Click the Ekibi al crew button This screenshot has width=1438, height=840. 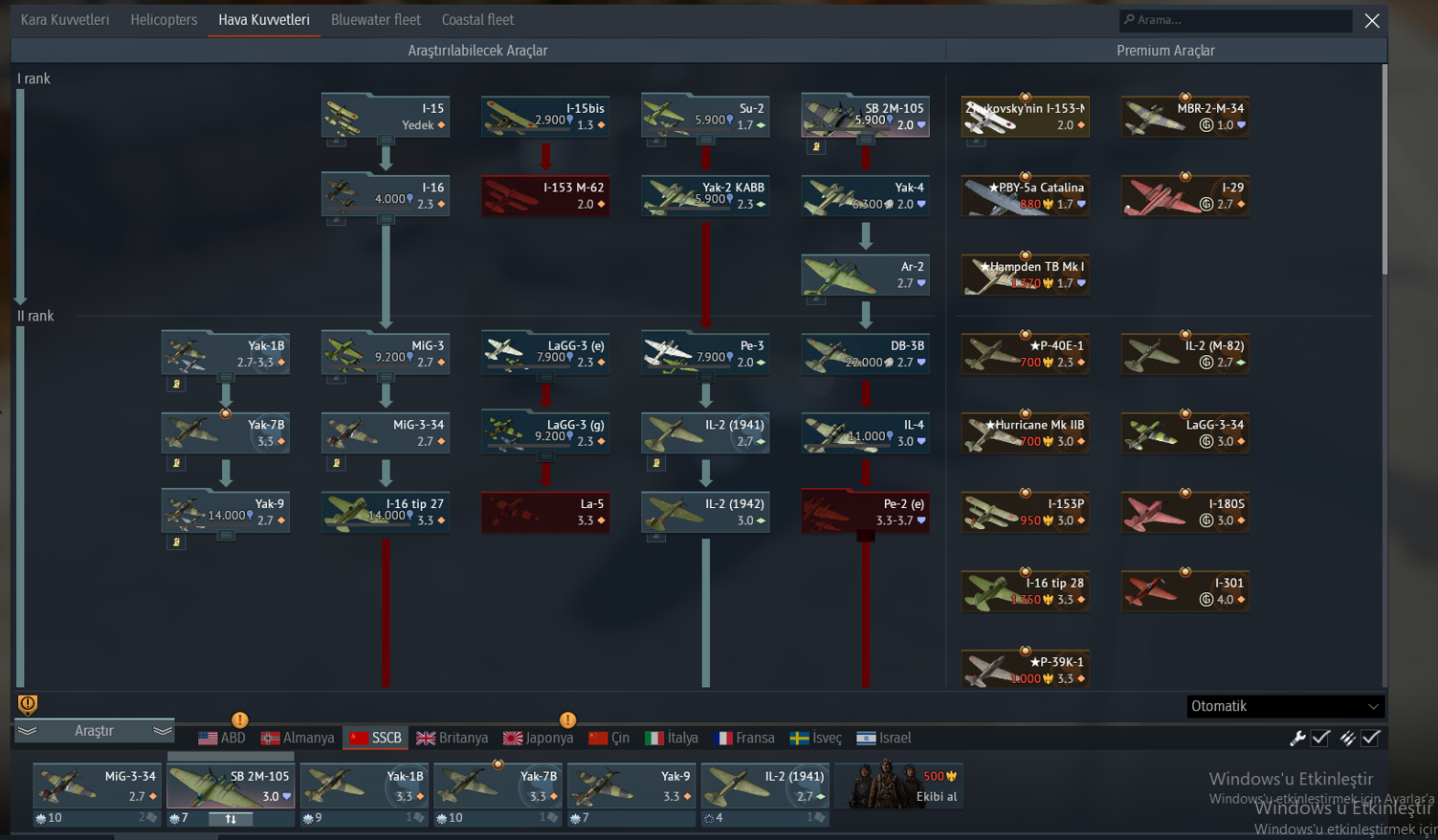pyautogui.click(x=899, y=785)
